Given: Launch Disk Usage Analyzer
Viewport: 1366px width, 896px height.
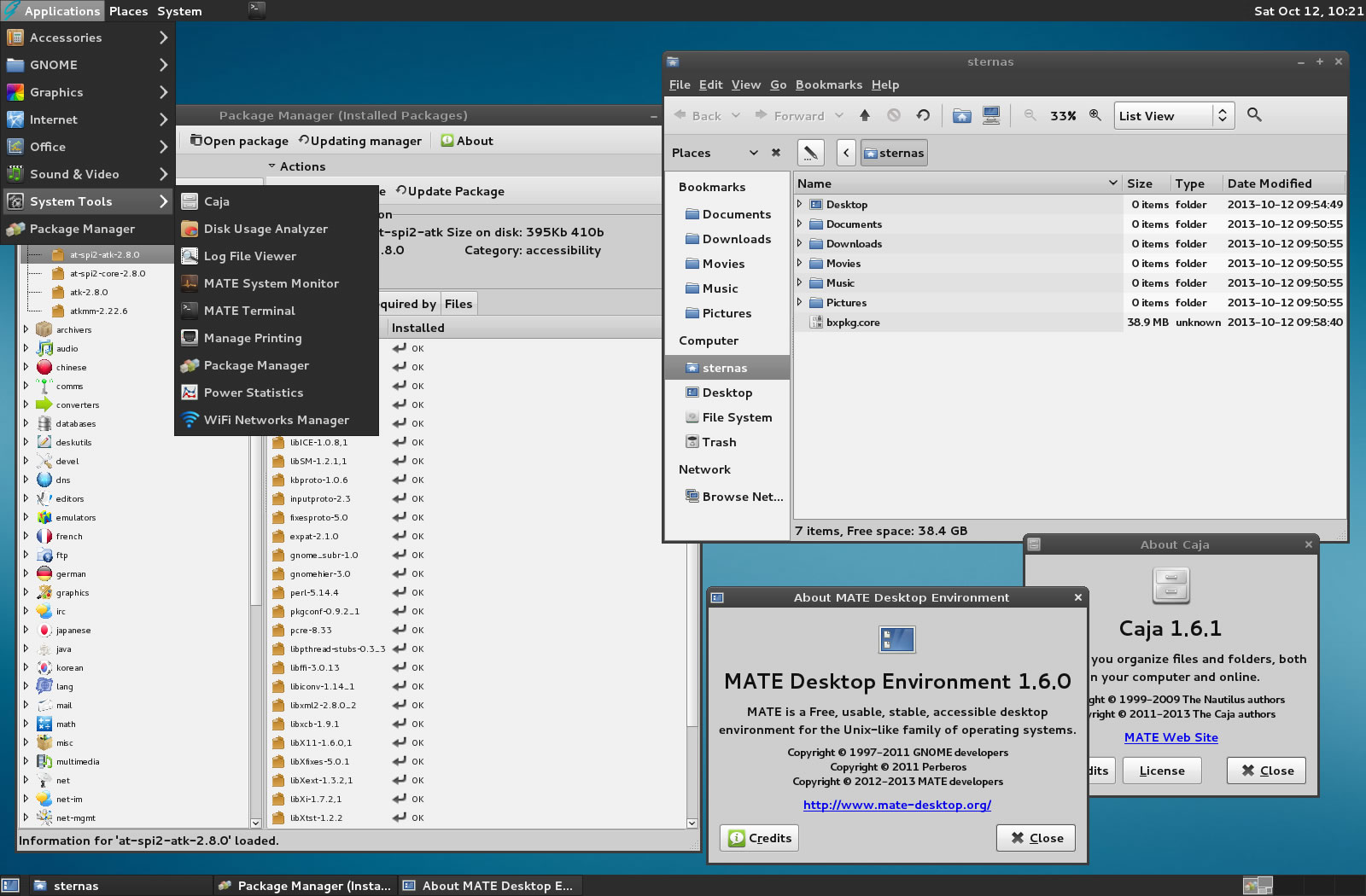Looking at the screenshot, I should pos(277,229).
